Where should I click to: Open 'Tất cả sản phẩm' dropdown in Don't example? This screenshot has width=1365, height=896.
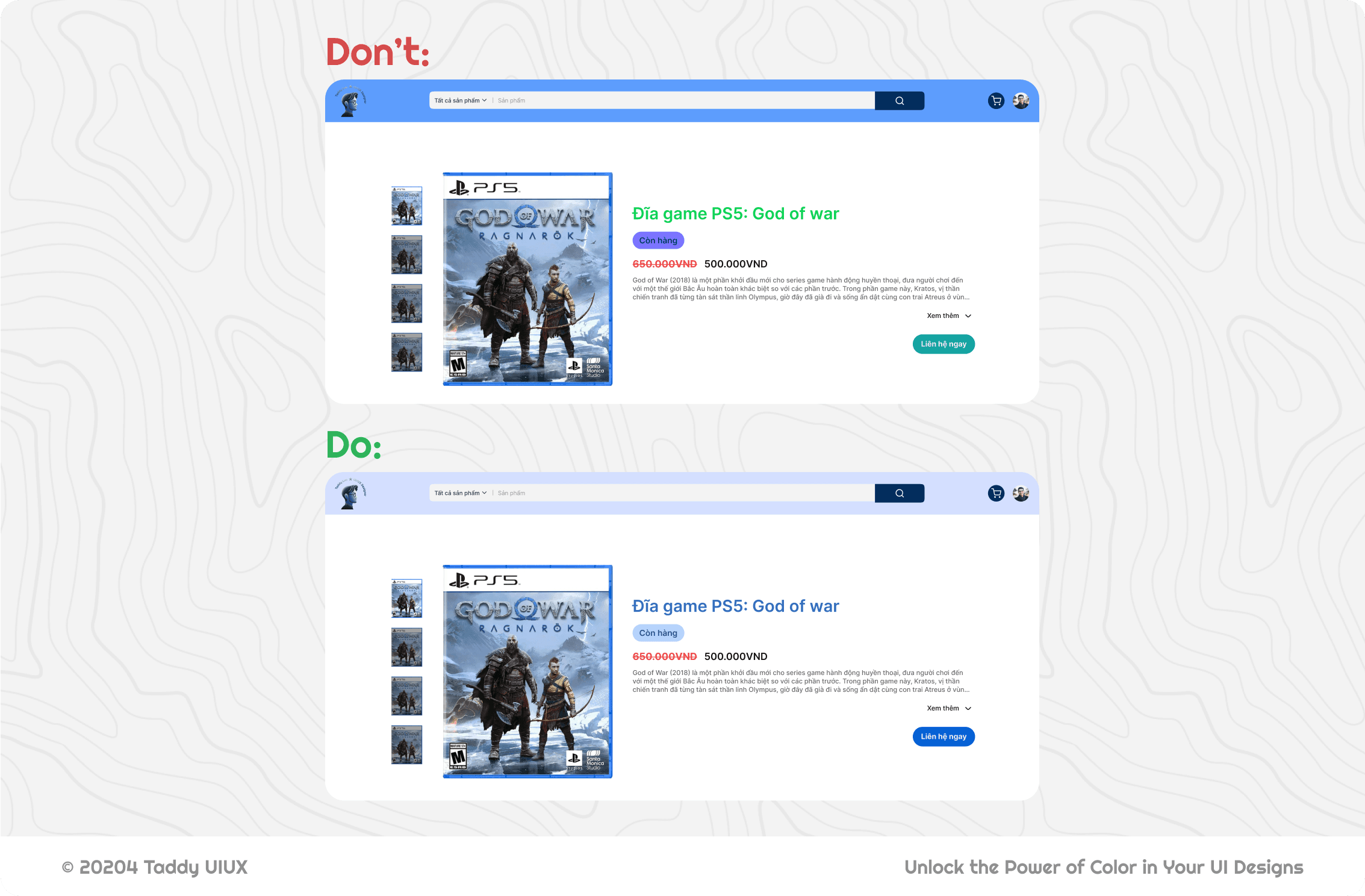coord(461,101)
